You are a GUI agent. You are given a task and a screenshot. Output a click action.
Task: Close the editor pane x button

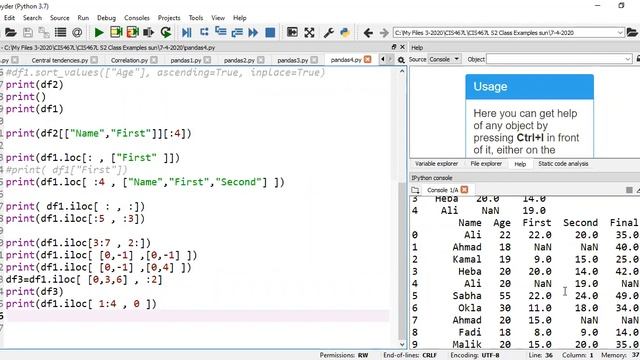pos(402,47)
